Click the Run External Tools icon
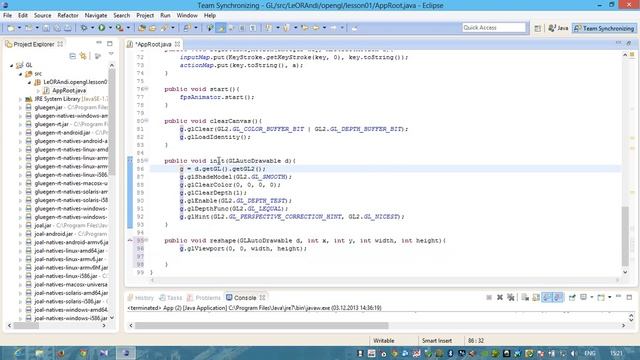The width and height of the screenshot is (640, 360). coord(119,28)
